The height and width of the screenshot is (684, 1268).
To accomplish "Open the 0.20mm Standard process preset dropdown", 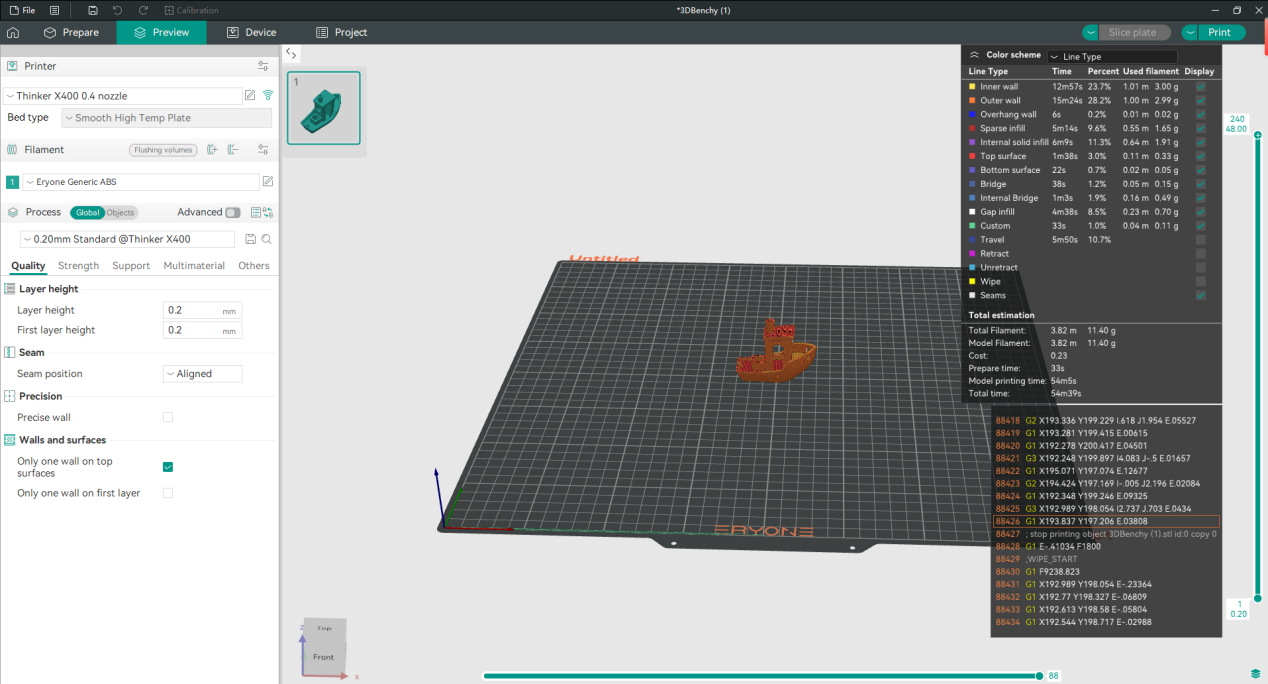I will click(127, 239).
